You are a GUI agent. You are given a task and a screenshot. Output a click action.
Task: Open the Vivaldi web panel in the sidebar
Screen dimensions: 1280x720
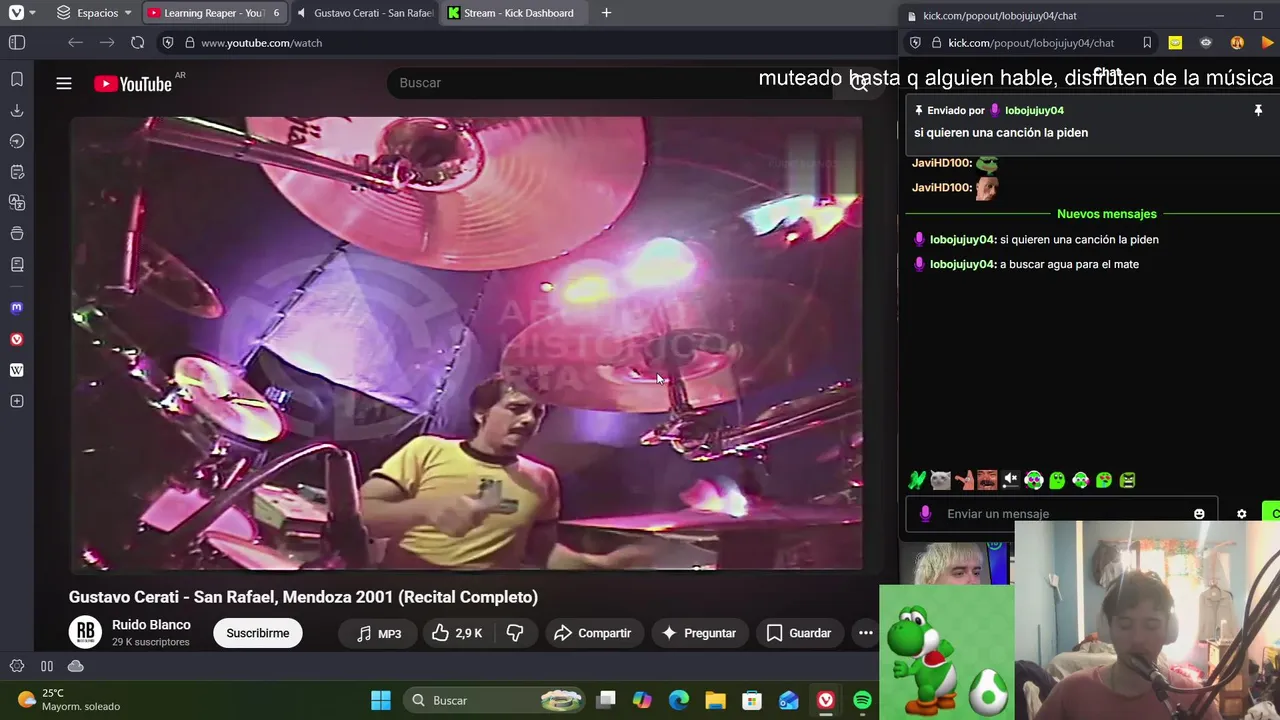click(17, 339)
